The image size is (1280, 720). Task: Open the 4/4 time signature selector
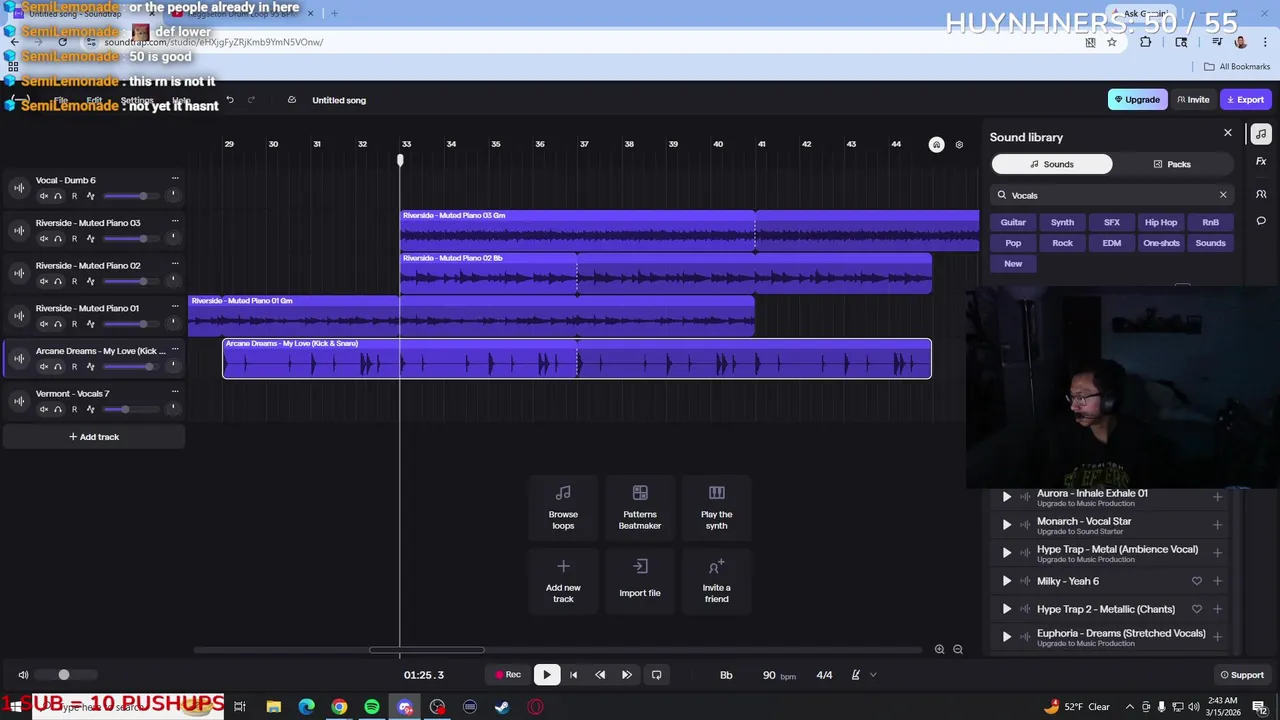click(824, 675)
